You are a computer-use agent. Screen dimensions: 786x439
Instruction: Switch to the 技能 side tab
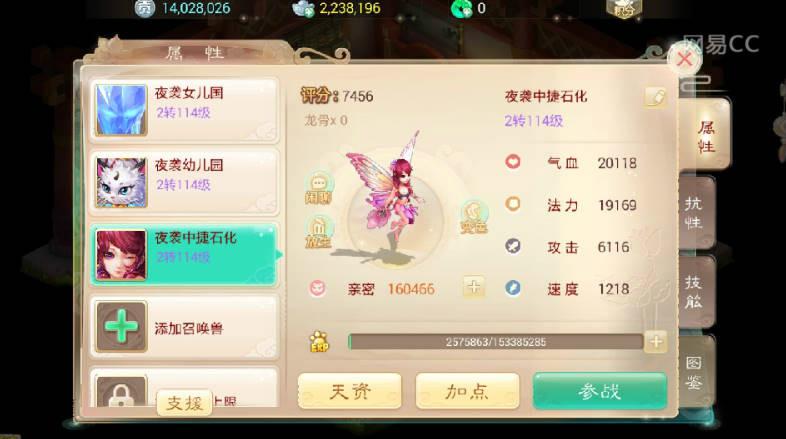[x=696, y=292]
